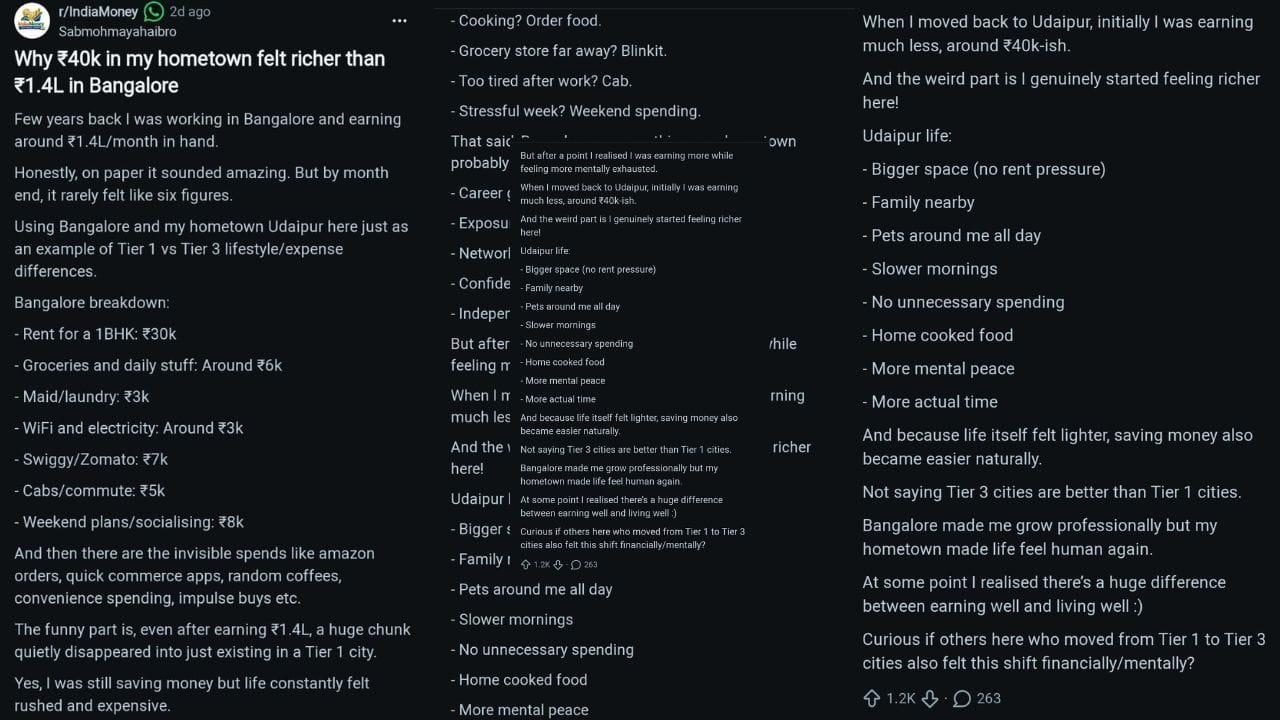
Task: Click the 'Grocery store far away? Blinkit.' line
Action: pos(559,50)
